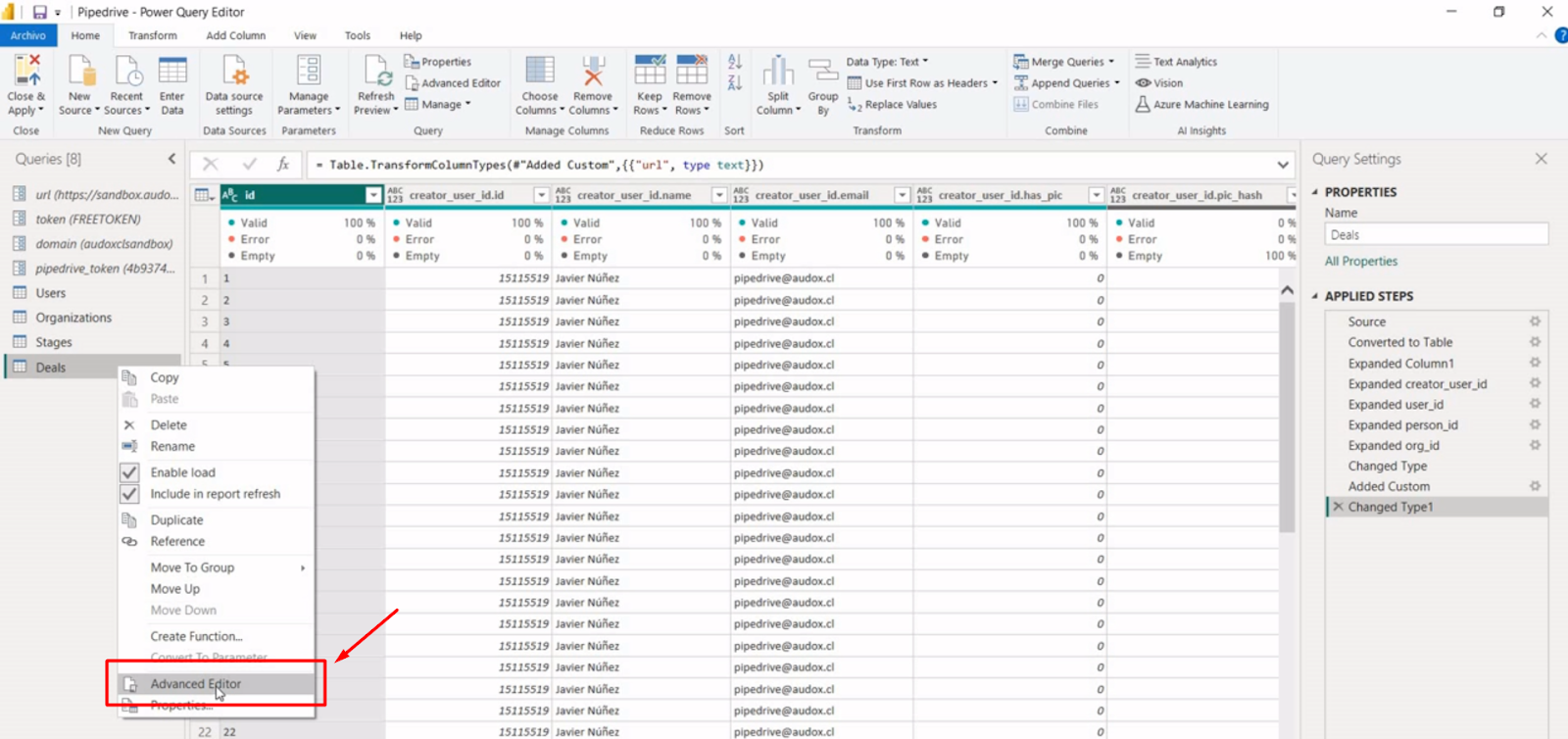Collapse APPLIED STEPS section

point(1315,296)
